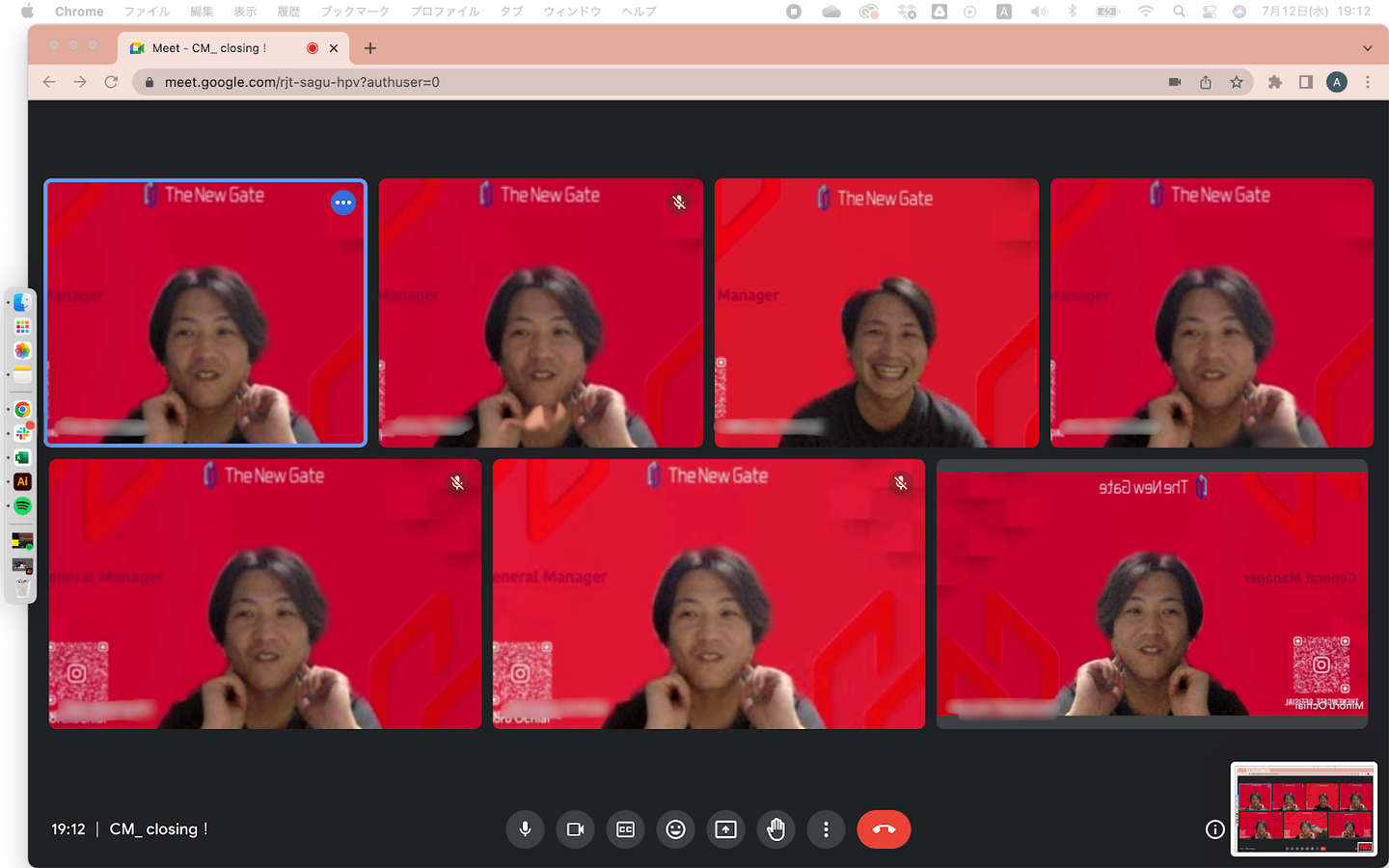Open Slack from the Dock
Viewport: 1389px width, 868px height.
coord(22,433)
